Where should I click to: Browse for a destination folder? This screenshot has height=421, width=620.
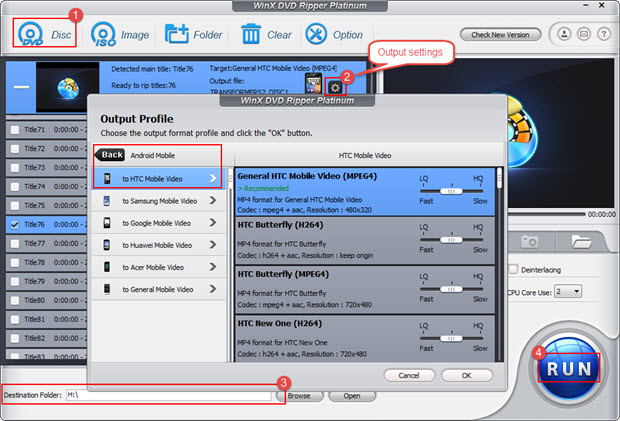[x=299, y=396]
